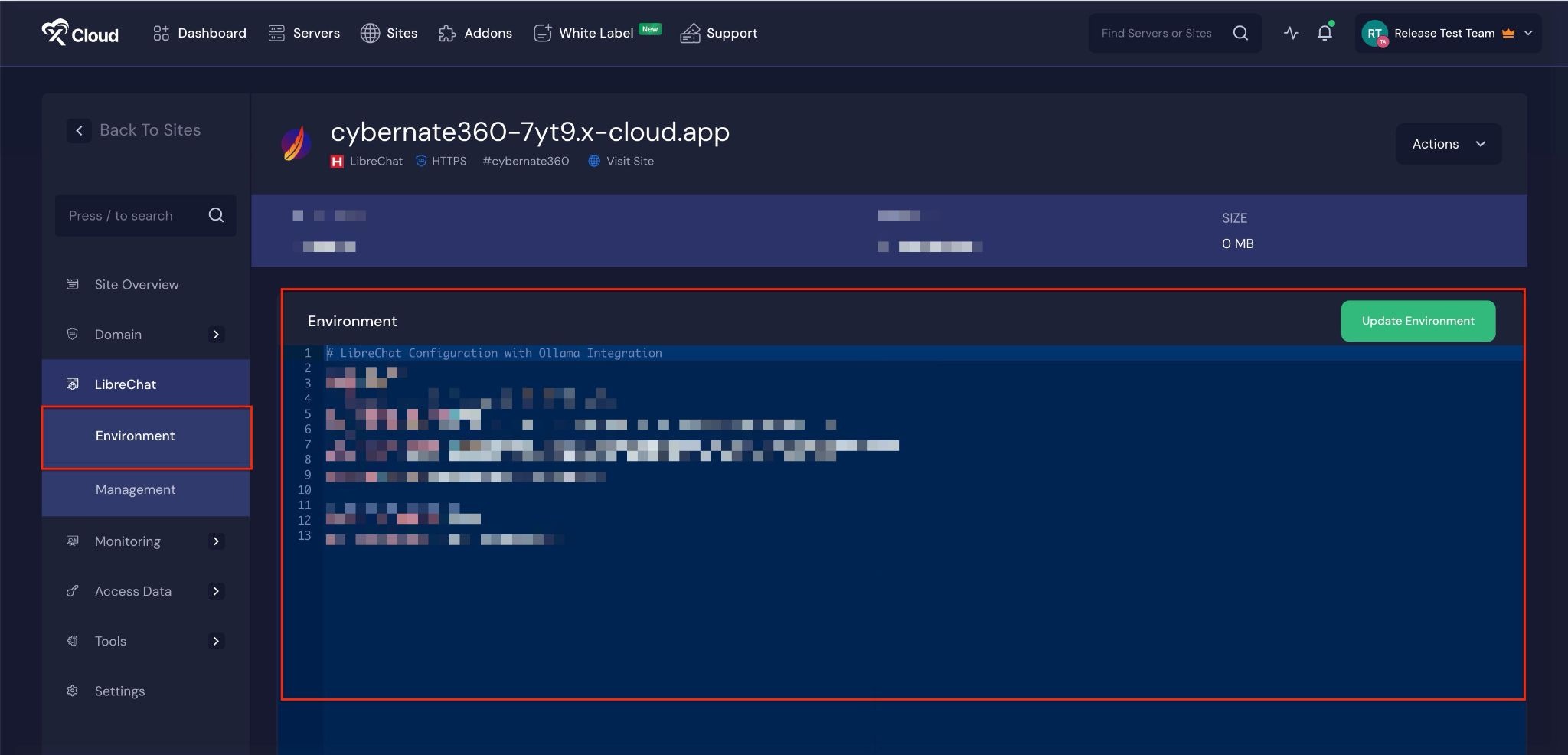Click the Site Overview icon

[x=72, y=284]
